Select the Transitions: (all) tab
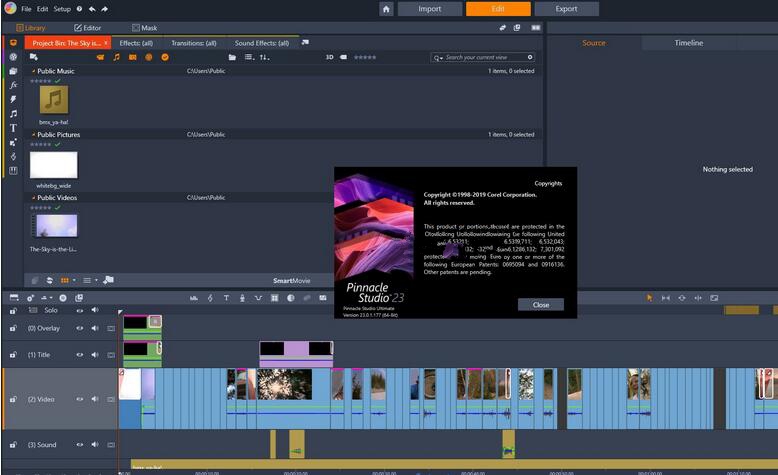The height and width of the screenshot is (475, 778). [194, 43]
